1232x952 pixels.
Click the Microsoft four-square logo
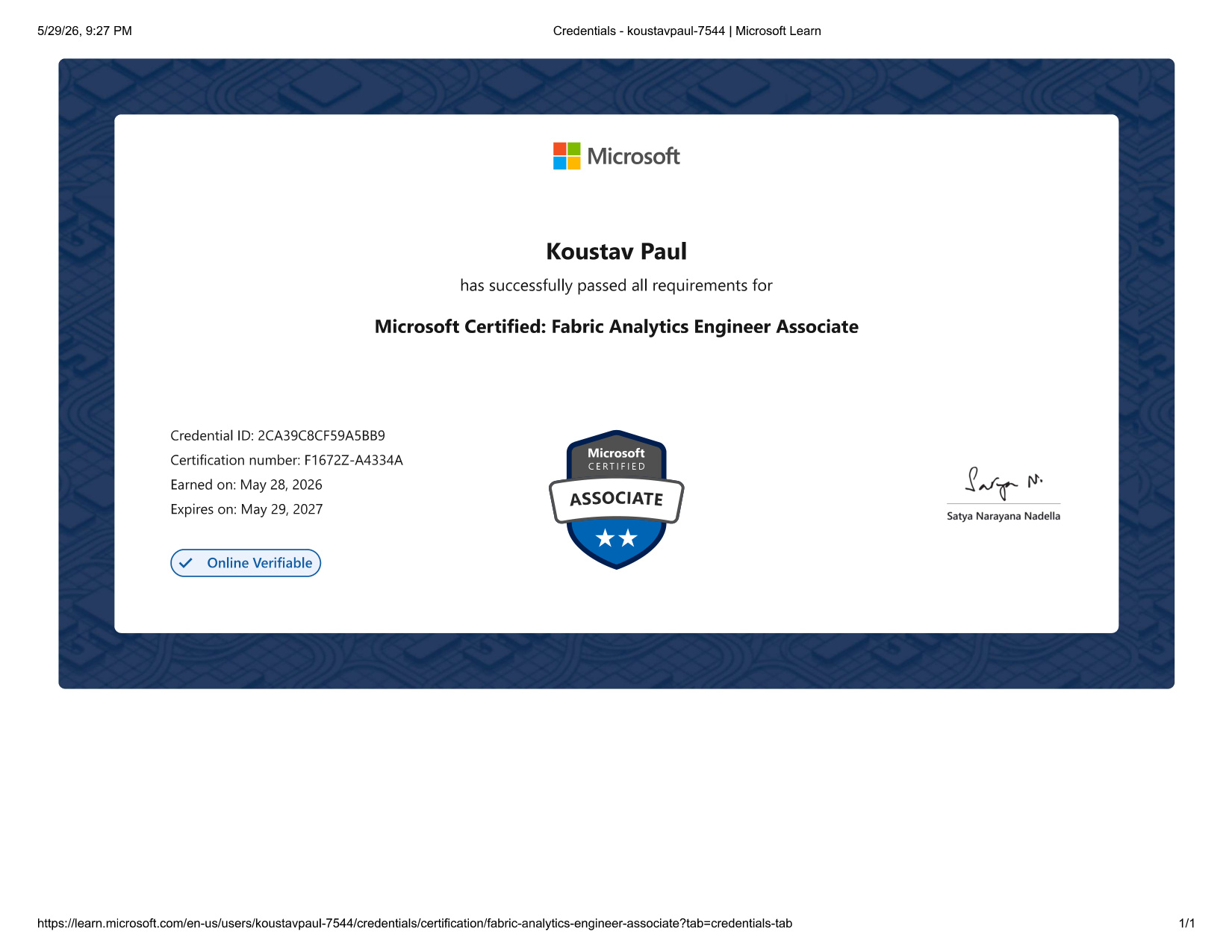pos(567,156)
